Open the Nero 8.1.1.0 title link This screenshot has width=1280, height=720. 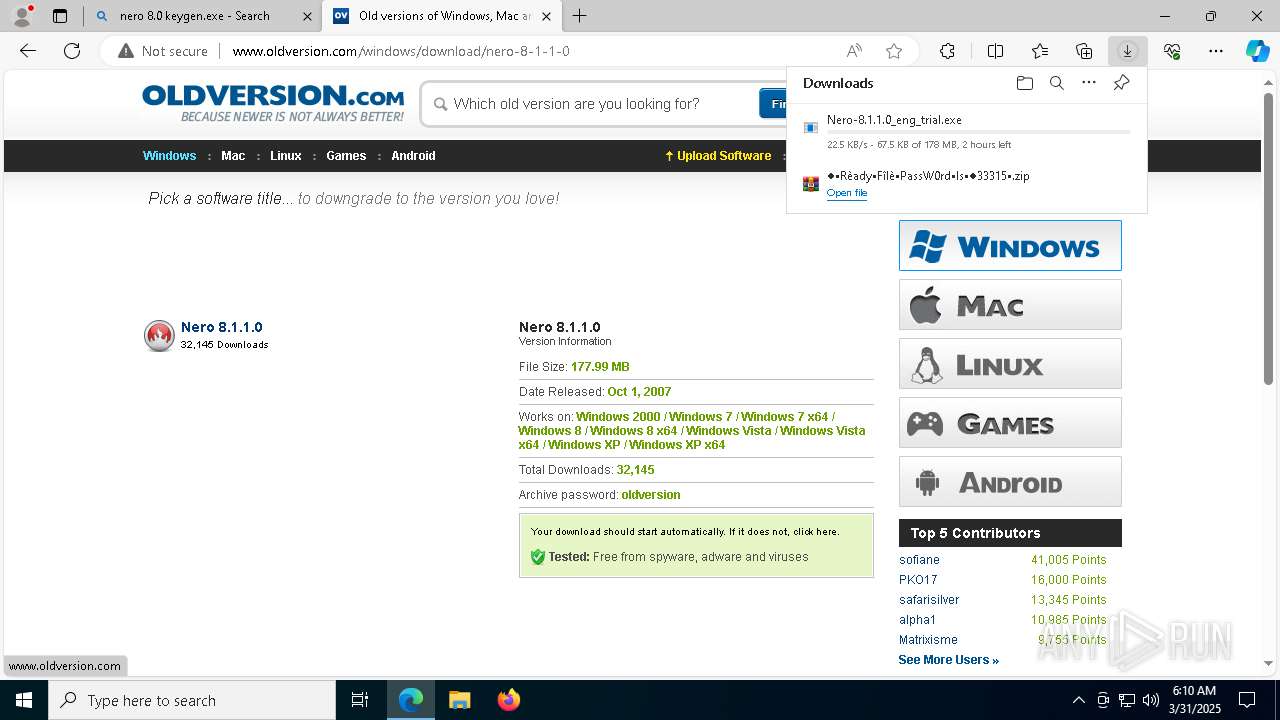coord(221,327)
